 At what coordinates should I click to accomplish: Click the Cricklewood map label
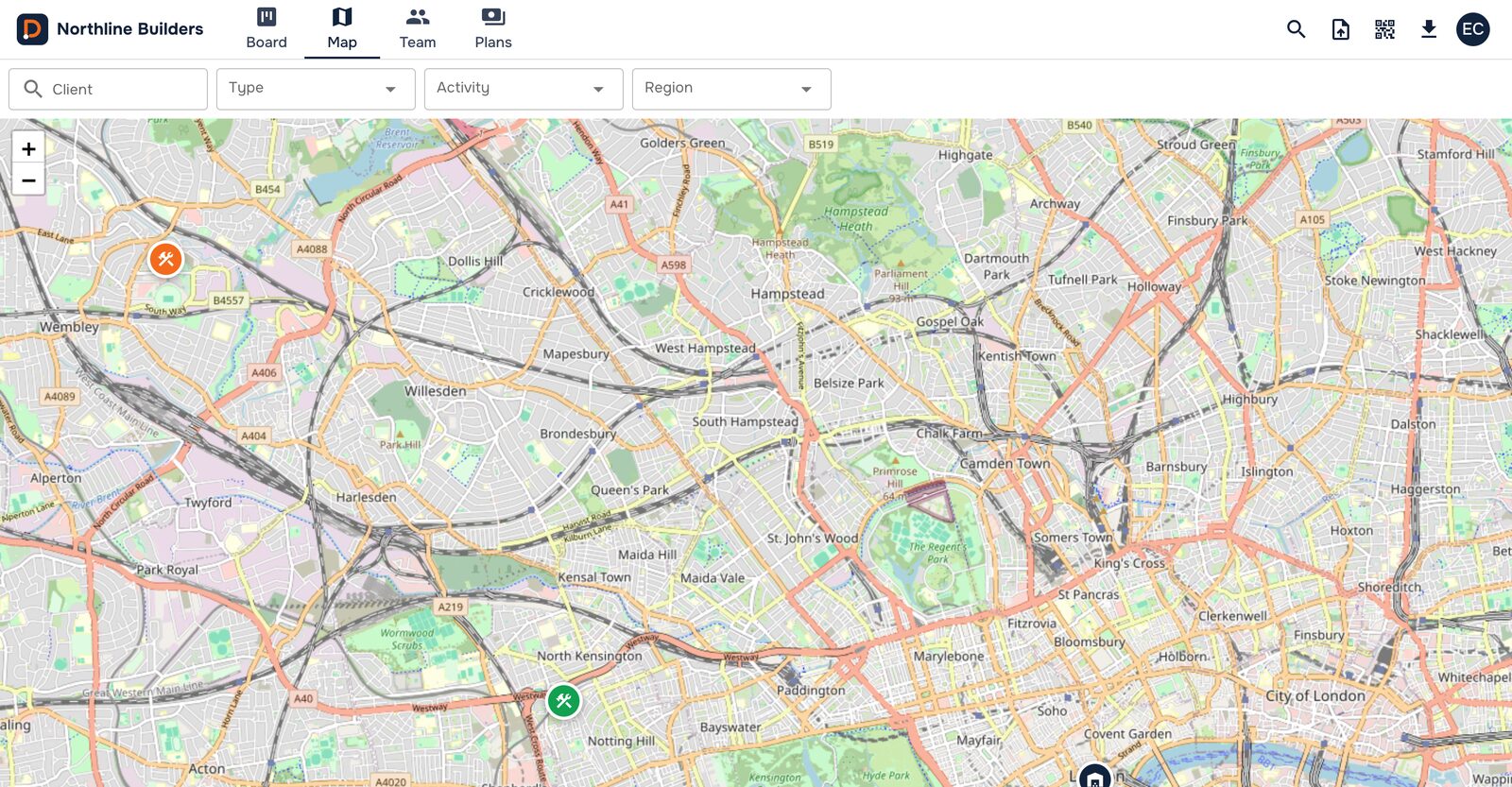coord(558,292)
